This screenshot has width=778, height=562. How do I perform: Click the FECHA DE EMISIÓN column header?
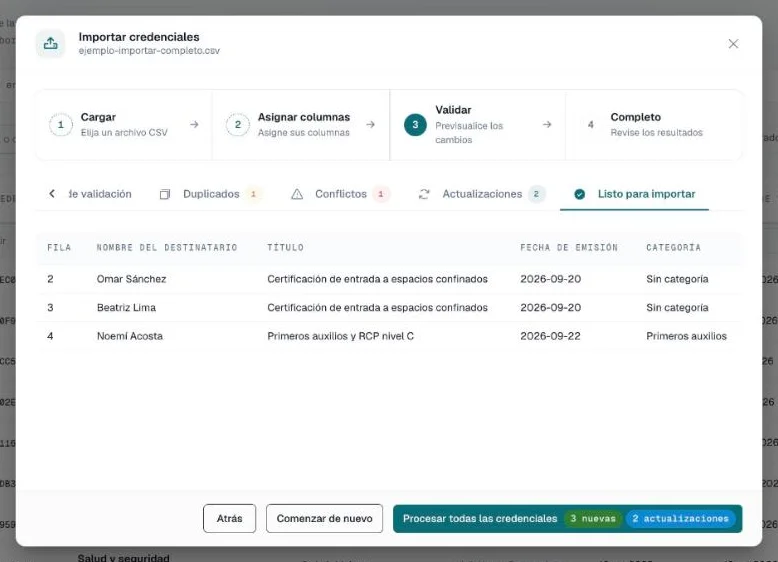(569, 248)
